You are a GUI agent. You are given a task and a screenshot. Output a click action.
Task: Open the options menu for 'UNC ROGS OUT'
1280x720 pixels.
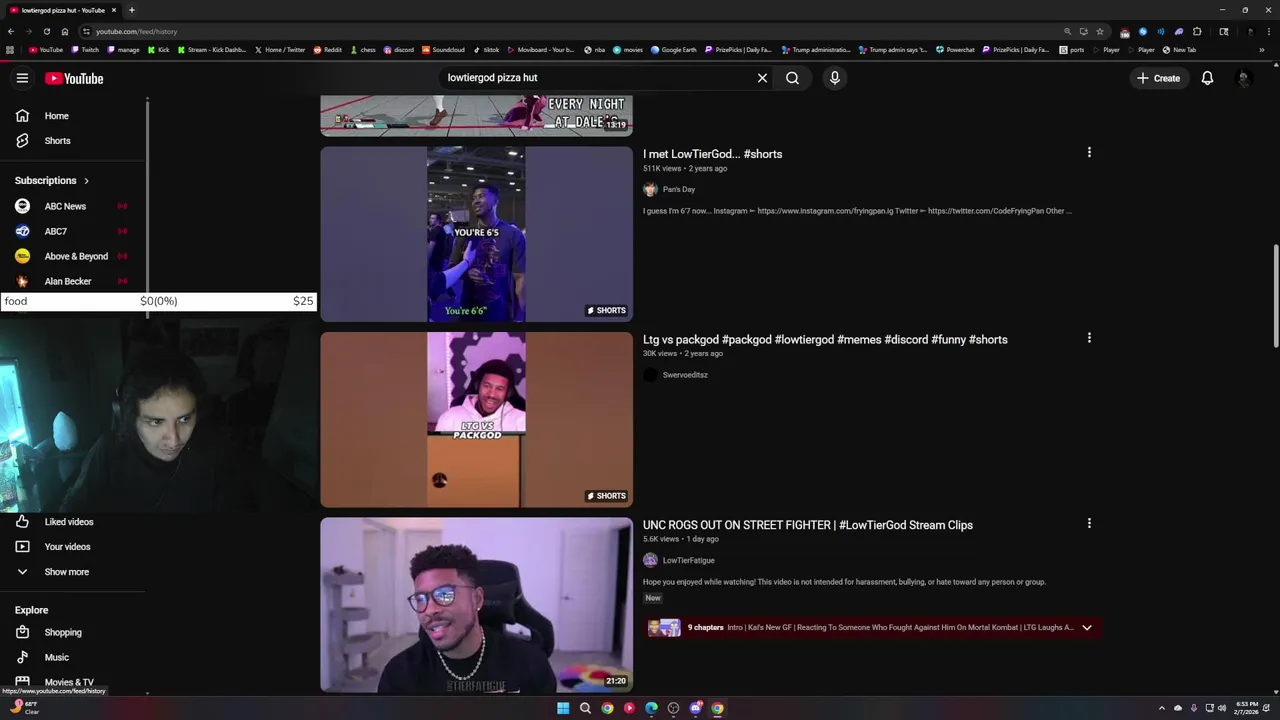pyautogui.click(x=1089, y=523)
